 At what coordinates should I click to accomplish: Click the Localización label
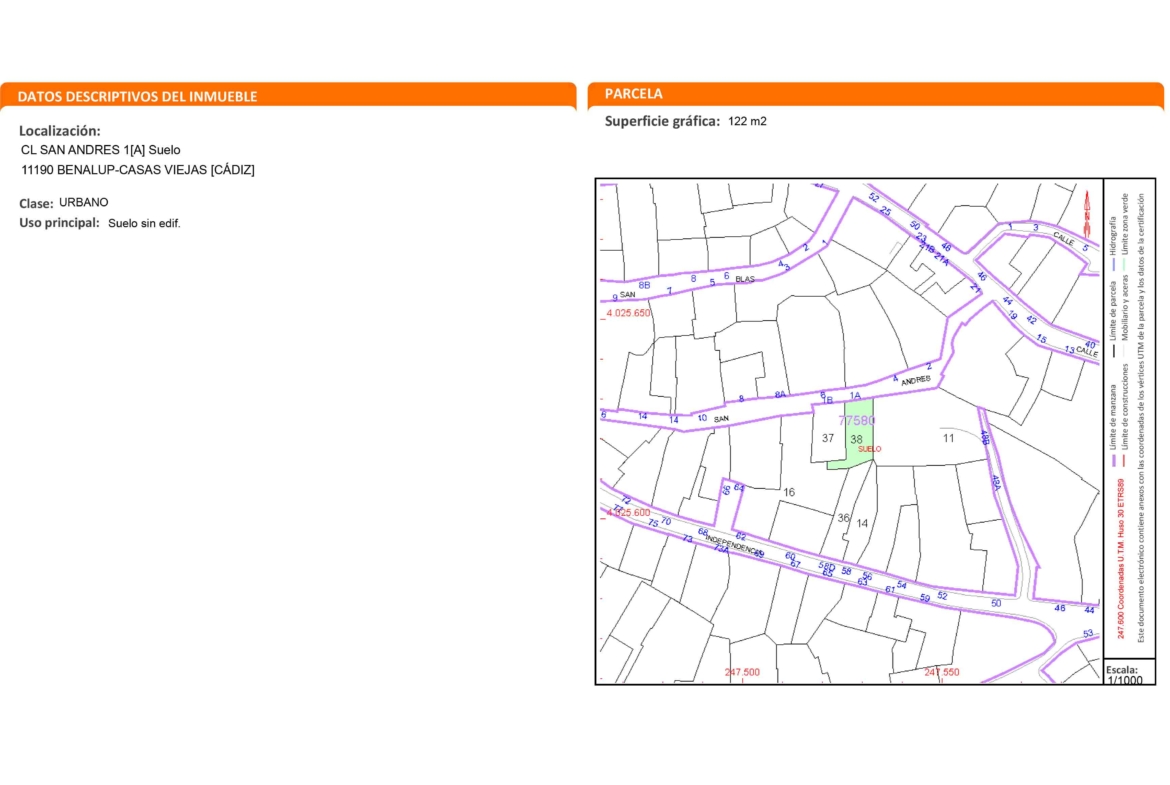point(60,131)
